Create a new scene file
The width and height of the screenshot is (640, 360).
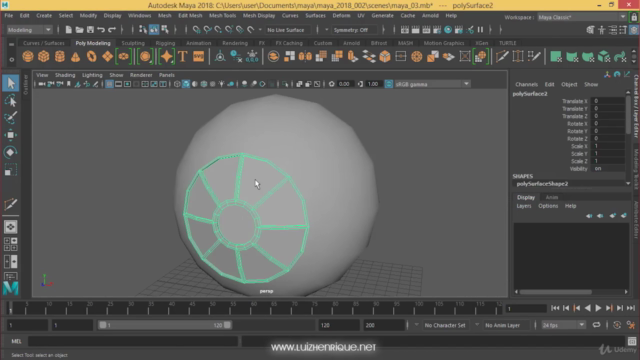coord(69,30)
